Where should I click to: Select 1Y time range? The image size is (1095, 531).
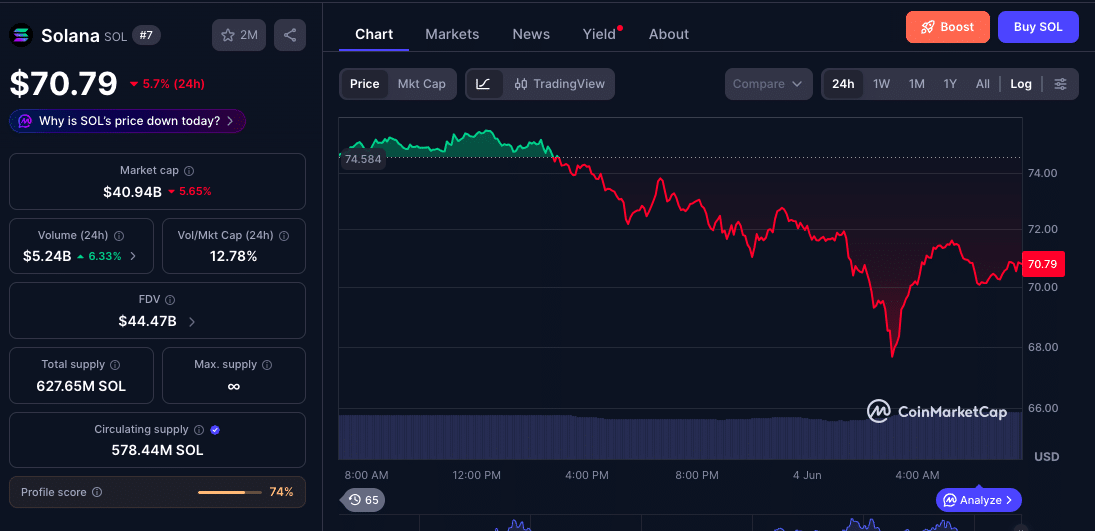950,84
